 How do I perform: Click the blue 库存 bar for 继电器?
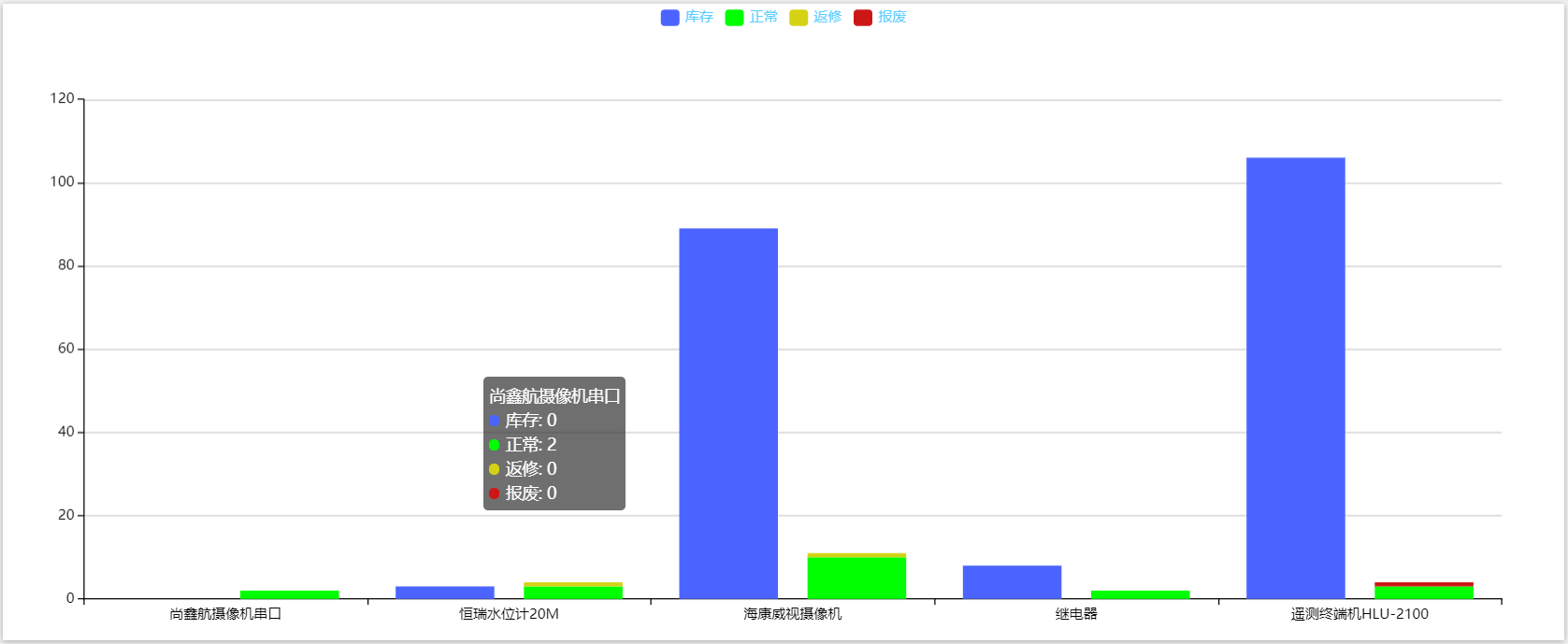tap(1012, 581)
